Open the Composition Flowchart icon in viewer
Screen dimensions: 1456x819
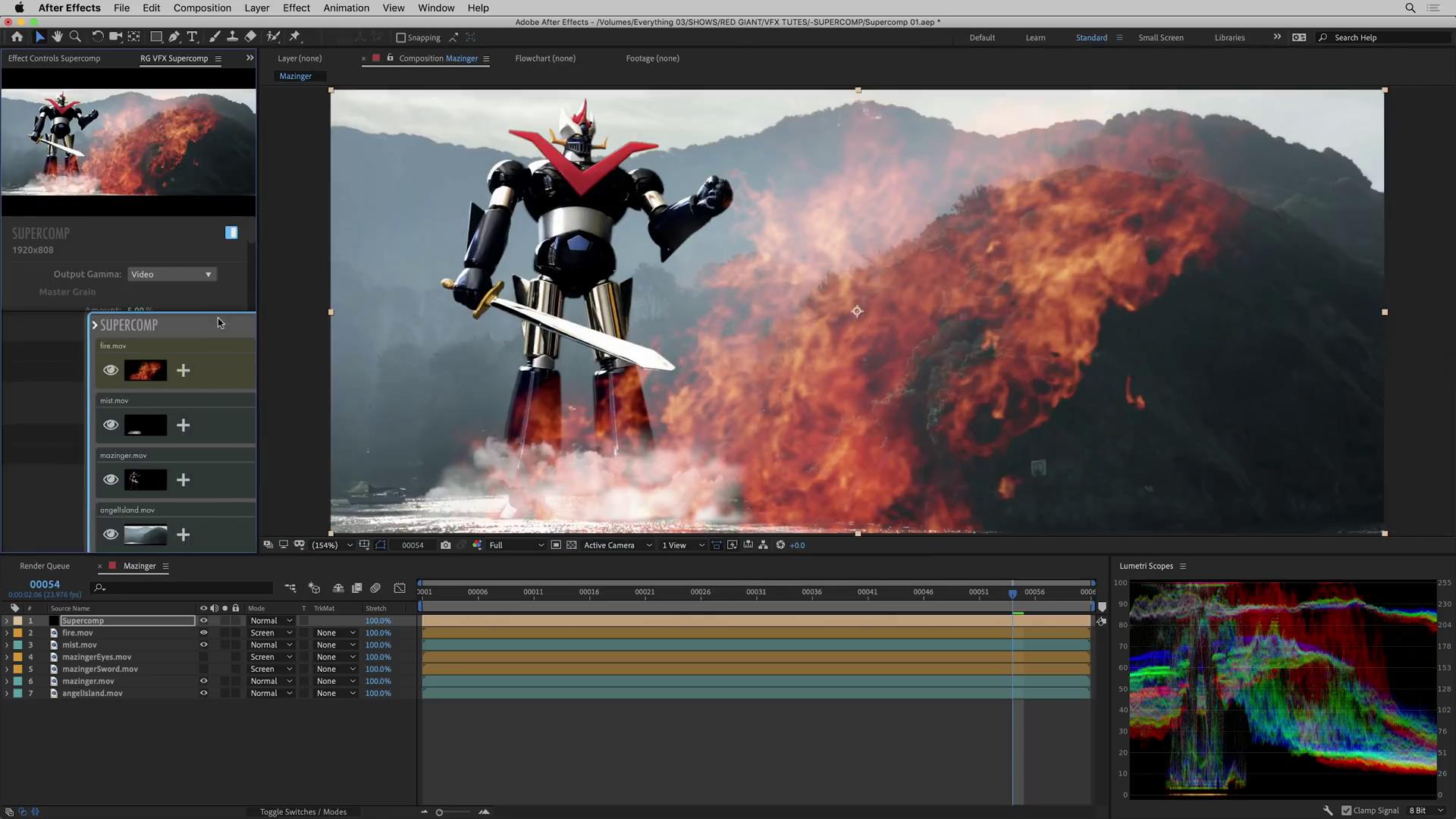click(764, 545)
